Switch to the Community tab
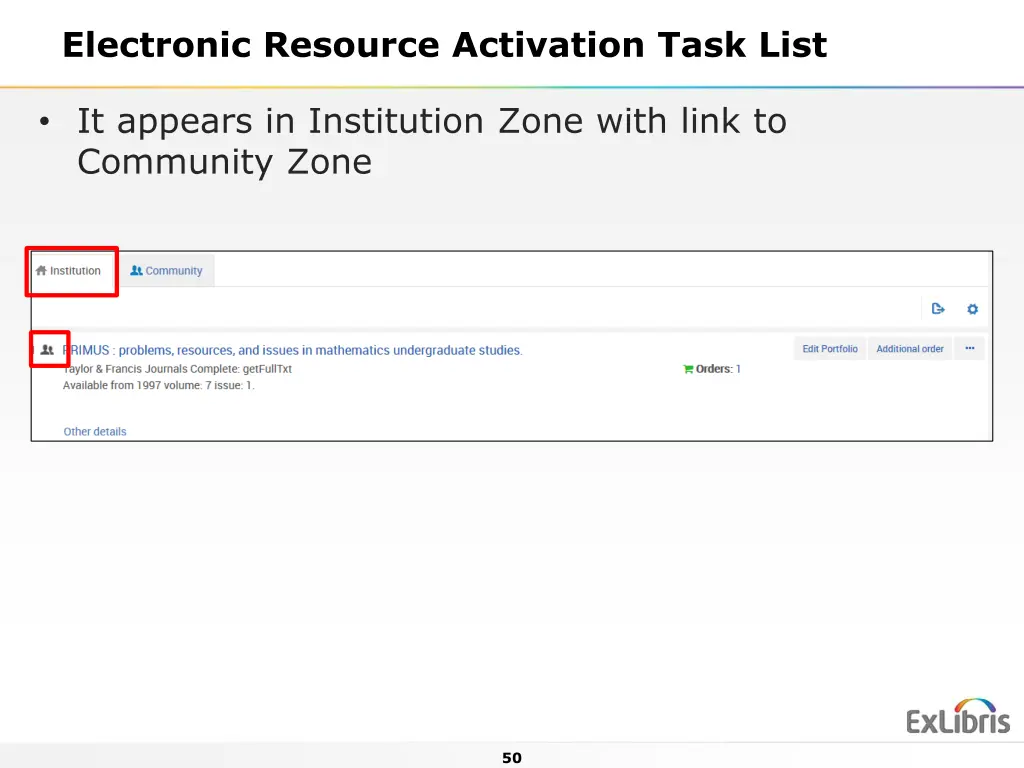The width and height of the screenshot is (1024, 768). (x=167, y=270)
